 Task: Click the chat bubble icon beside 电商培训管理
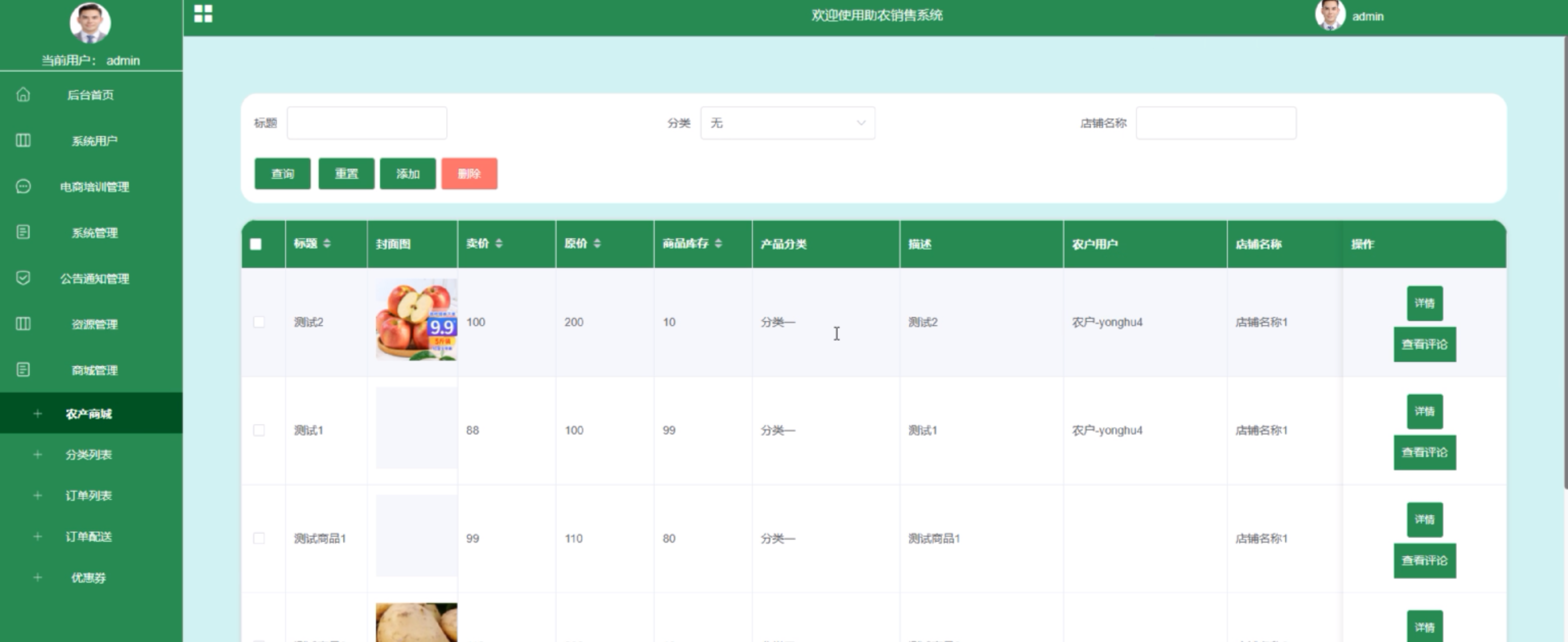[x=23, y=187]
